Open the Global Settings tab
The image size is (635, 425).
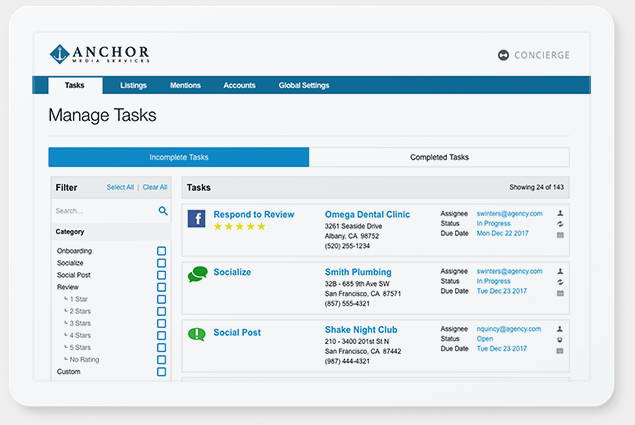click(x=304, y=85)
